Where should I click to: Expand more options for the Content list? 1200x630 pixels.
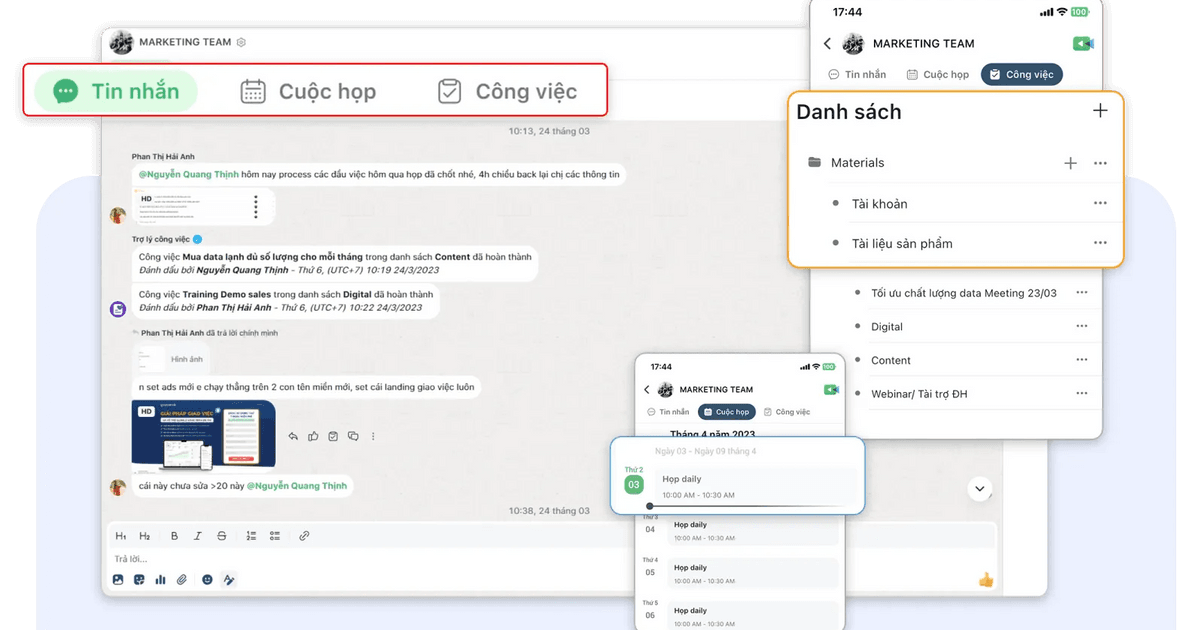(1081, 359)
